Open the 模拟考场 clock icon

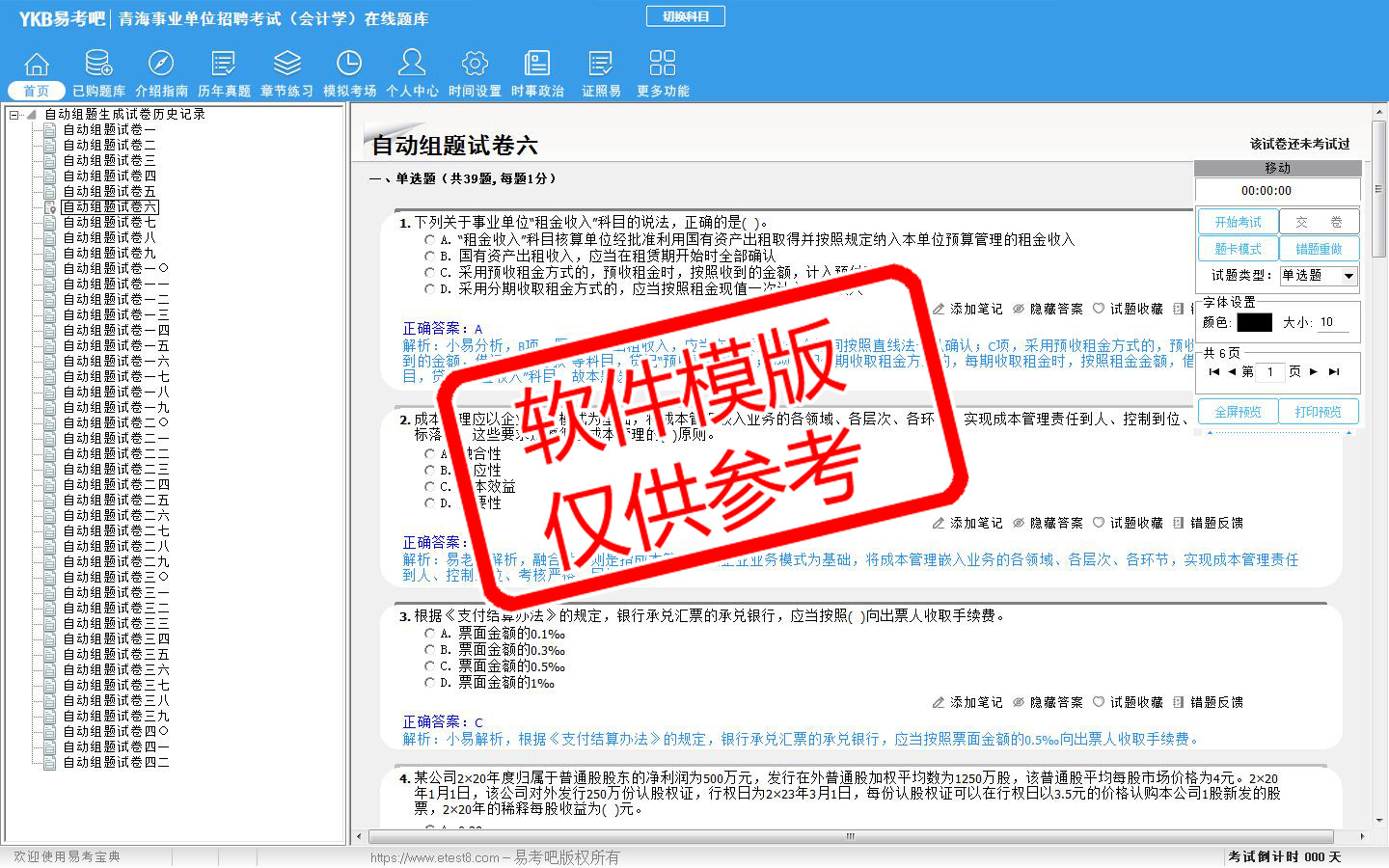pos(349,65)
